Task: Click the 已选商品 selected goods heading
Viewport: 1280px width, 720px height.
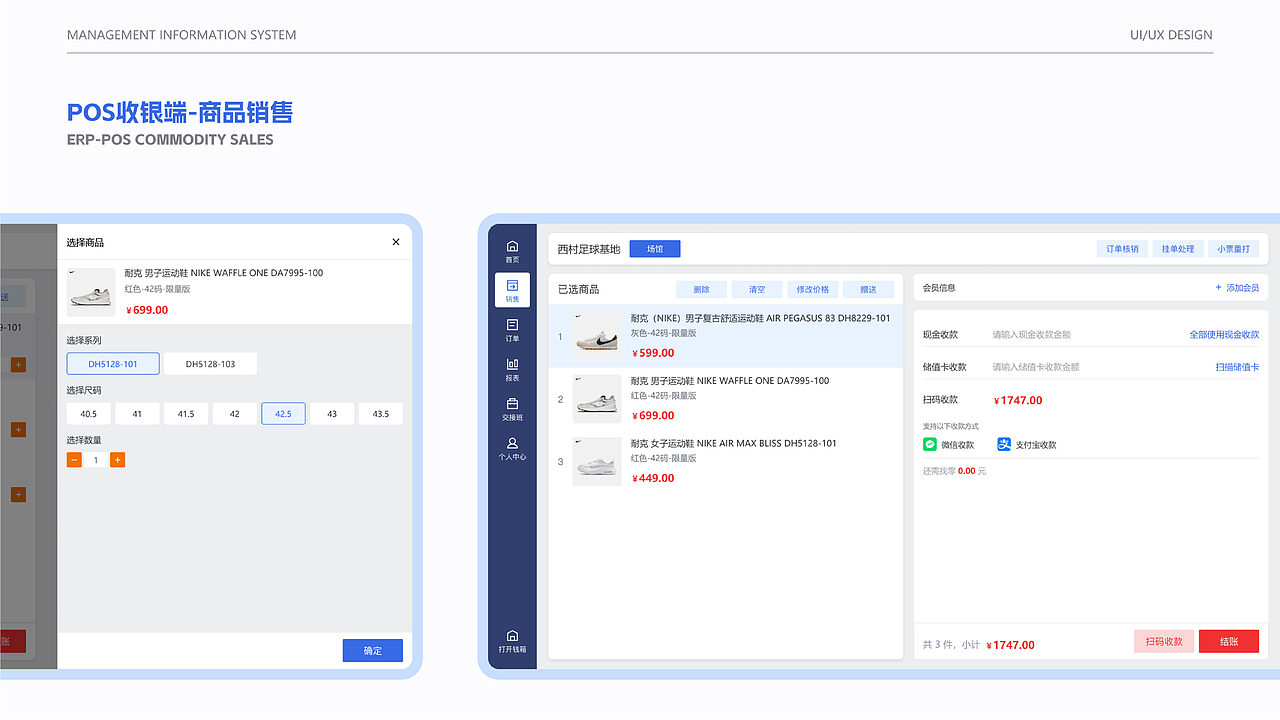Action: [x=579, y=289]
